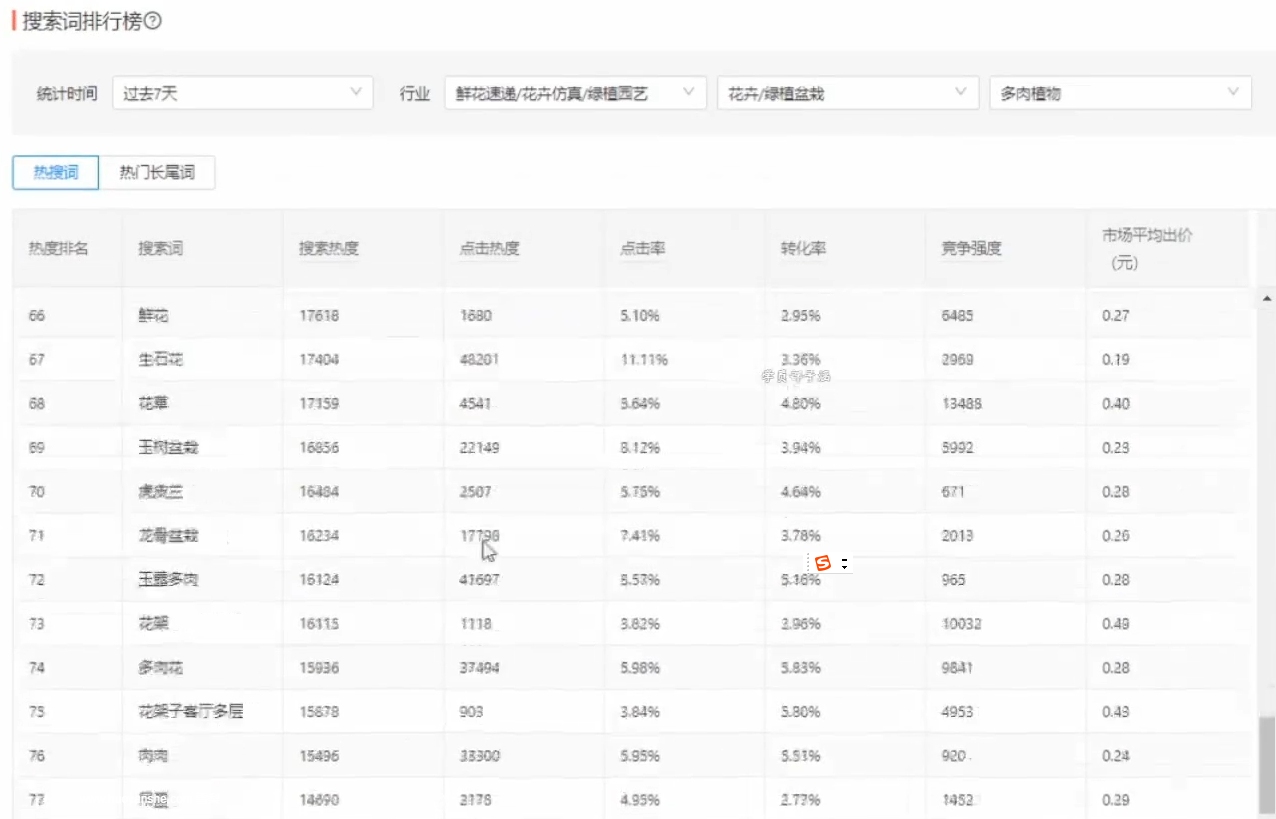This screenshot has width=1276, height=819.
Task: Click the dropdown arrow on 过去7天 selector
Action: coord(355,92)
